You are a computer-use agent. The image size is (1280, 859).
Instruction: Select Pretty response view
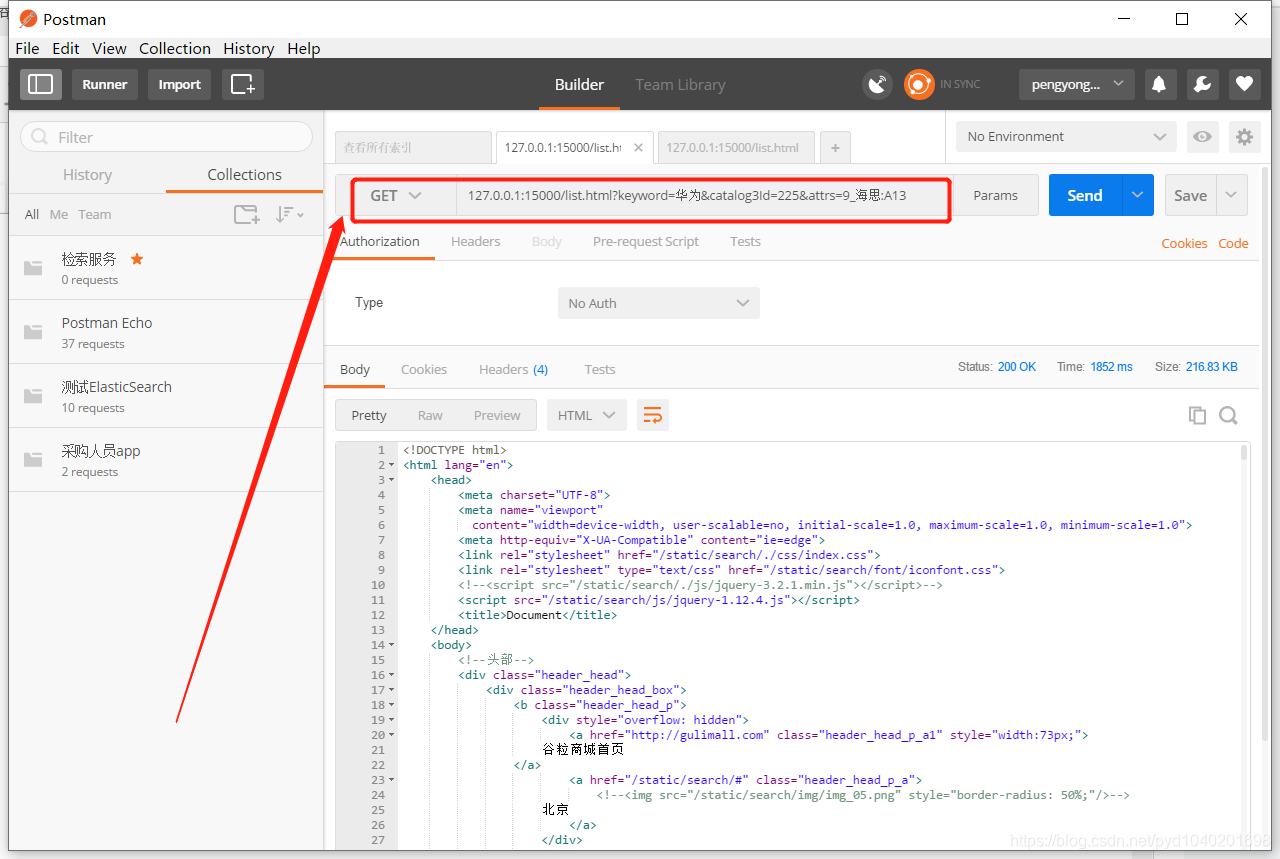coord(369,415)
